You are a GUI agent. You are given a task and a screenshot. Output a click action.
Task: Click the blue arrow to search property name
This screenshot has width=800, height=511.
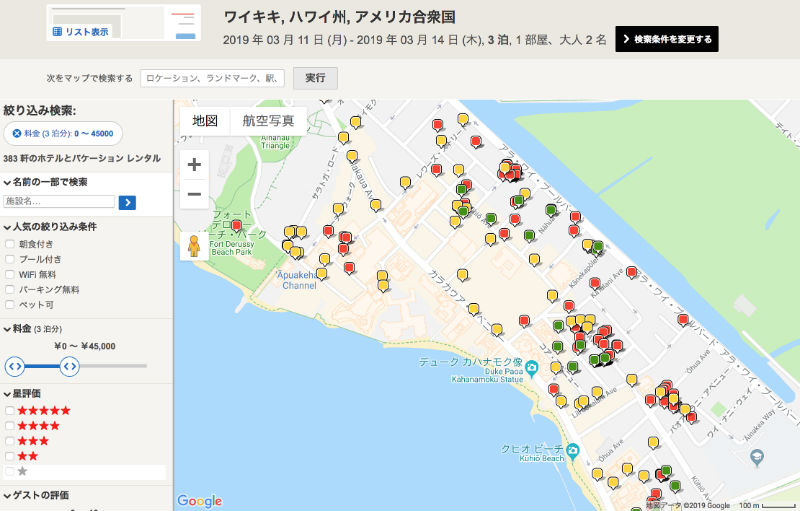127,202
